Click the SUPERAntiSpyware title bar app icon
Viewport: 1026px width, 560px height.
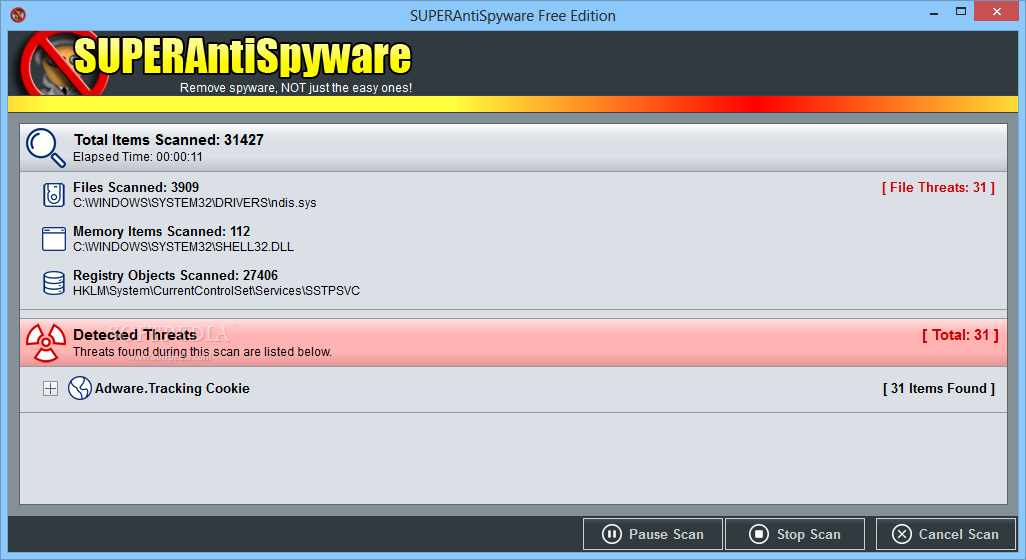pos(18,14)
